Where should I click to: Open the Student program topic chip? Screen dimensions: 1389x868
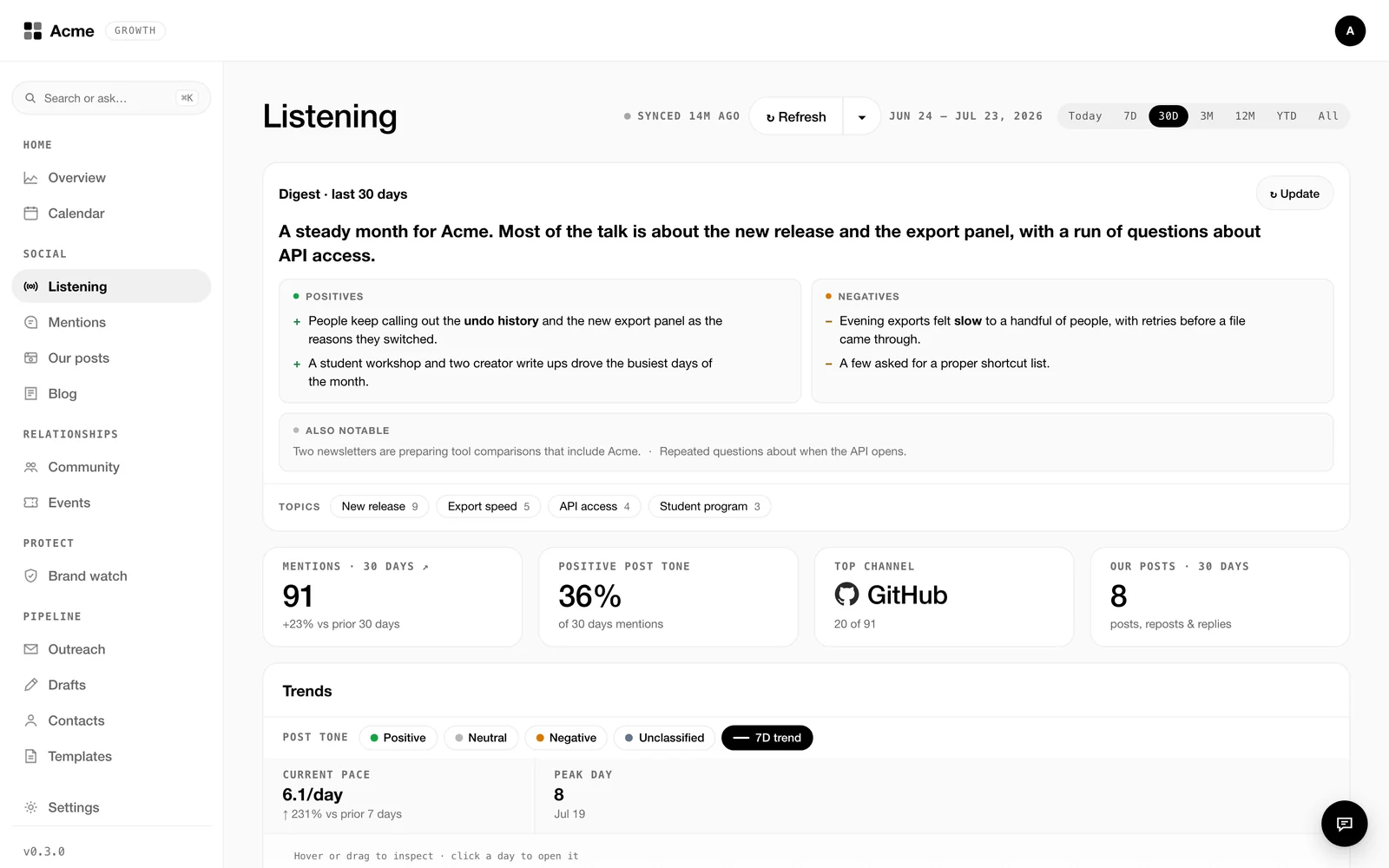[709, 506]
